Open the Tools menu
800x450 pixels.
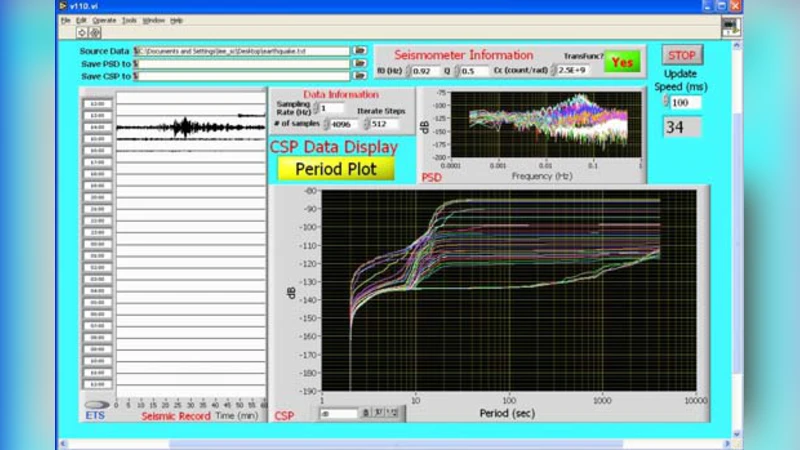pyautogui.click(x=129, y=20)
